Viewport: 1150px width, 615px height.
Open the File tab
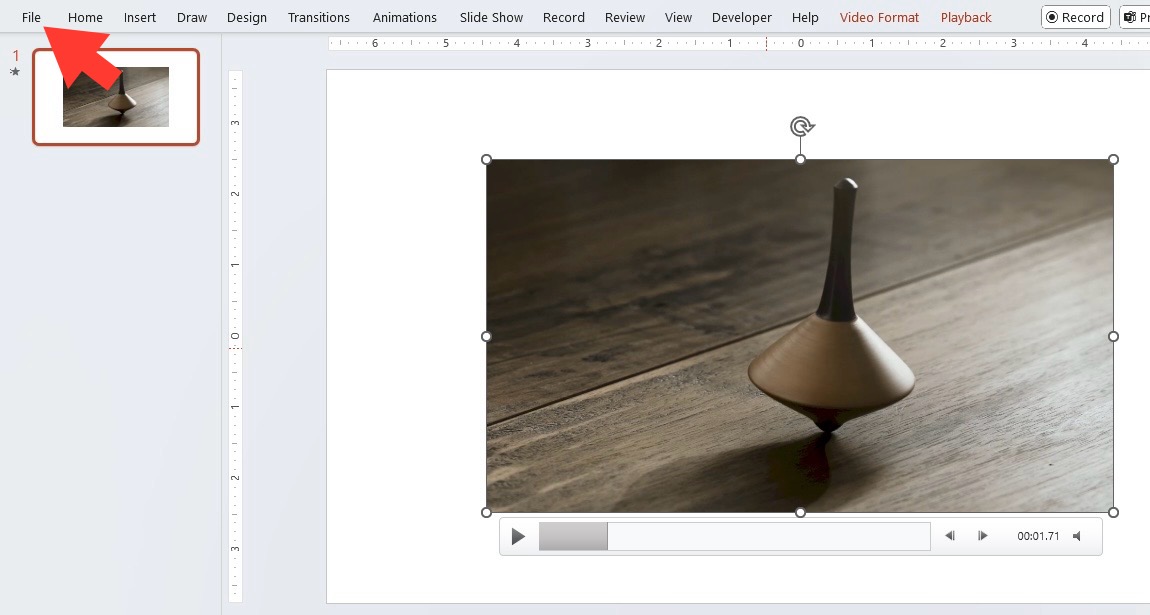pyautogui.click(x=31, y=17)
